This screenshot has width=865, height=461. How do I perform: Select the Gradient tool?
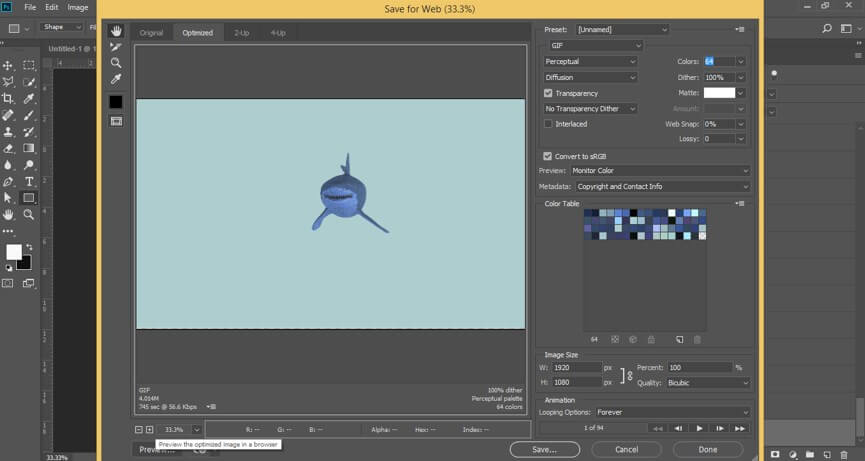click(29, 148)
